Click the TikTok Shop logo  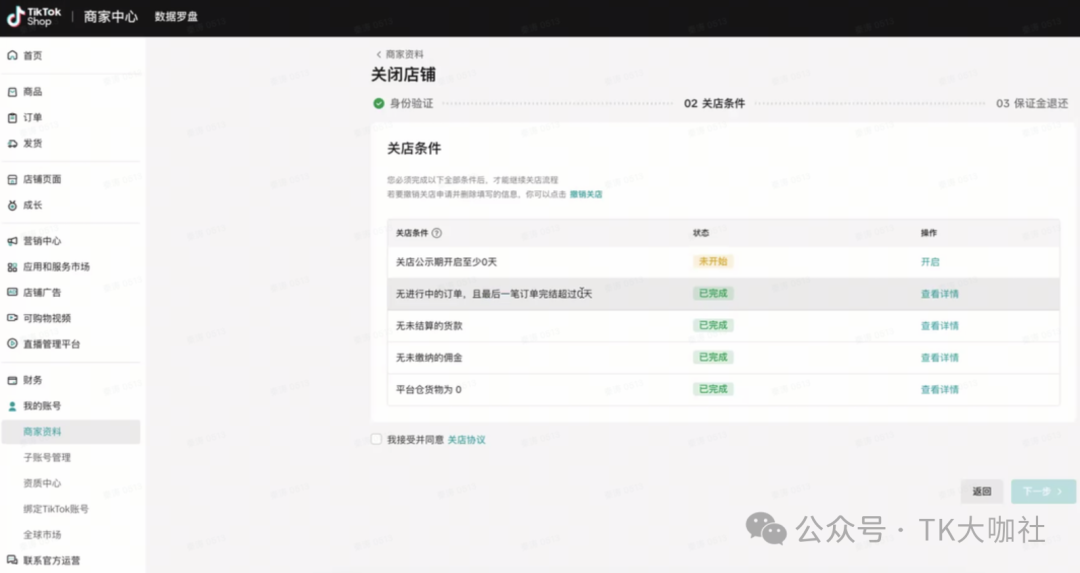pos(35,16)
